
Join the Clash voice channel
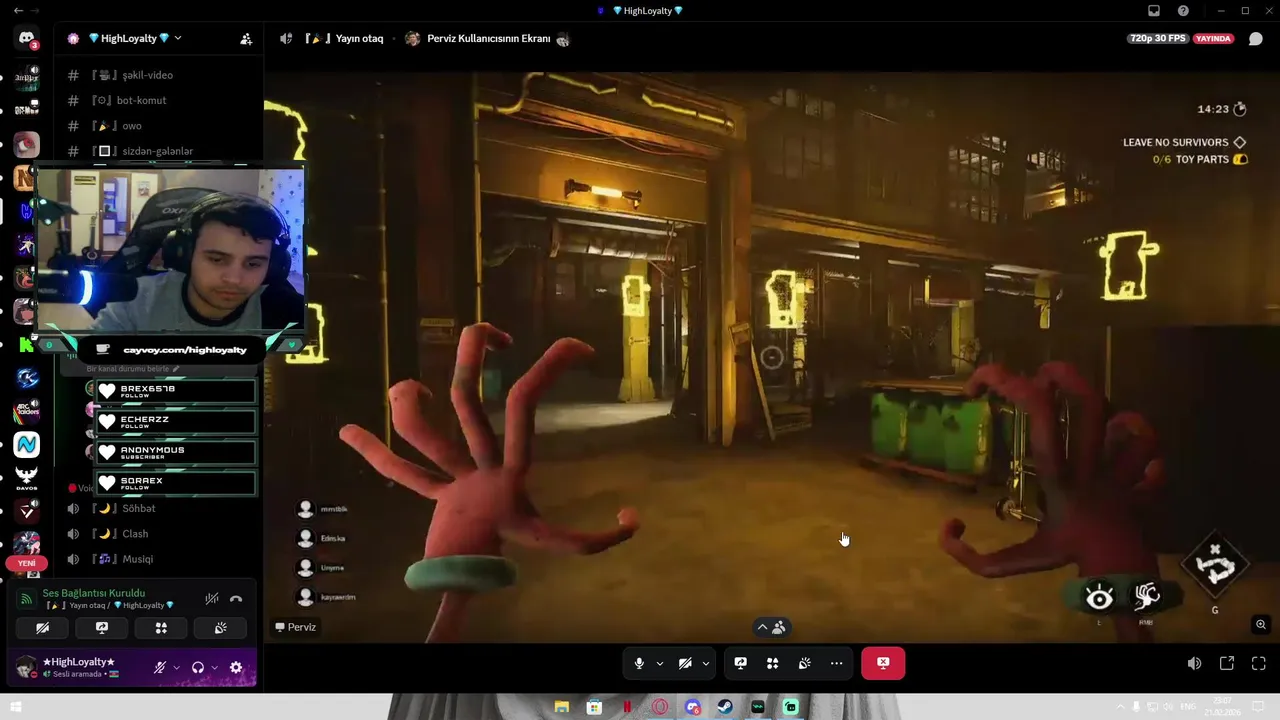[160, 534]
